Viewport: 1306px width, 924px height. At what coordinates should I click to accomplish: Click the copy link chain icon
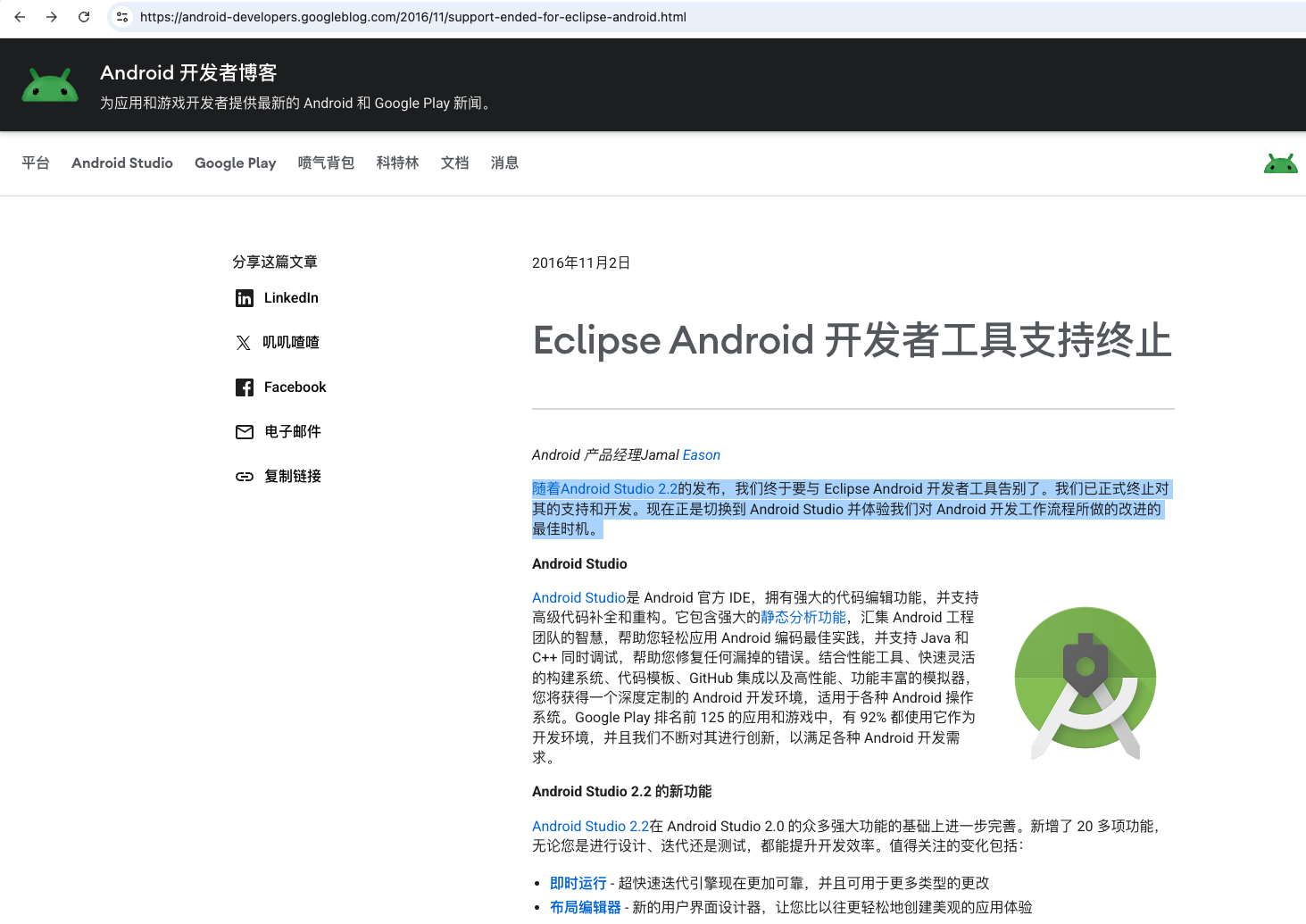point(245,477)
